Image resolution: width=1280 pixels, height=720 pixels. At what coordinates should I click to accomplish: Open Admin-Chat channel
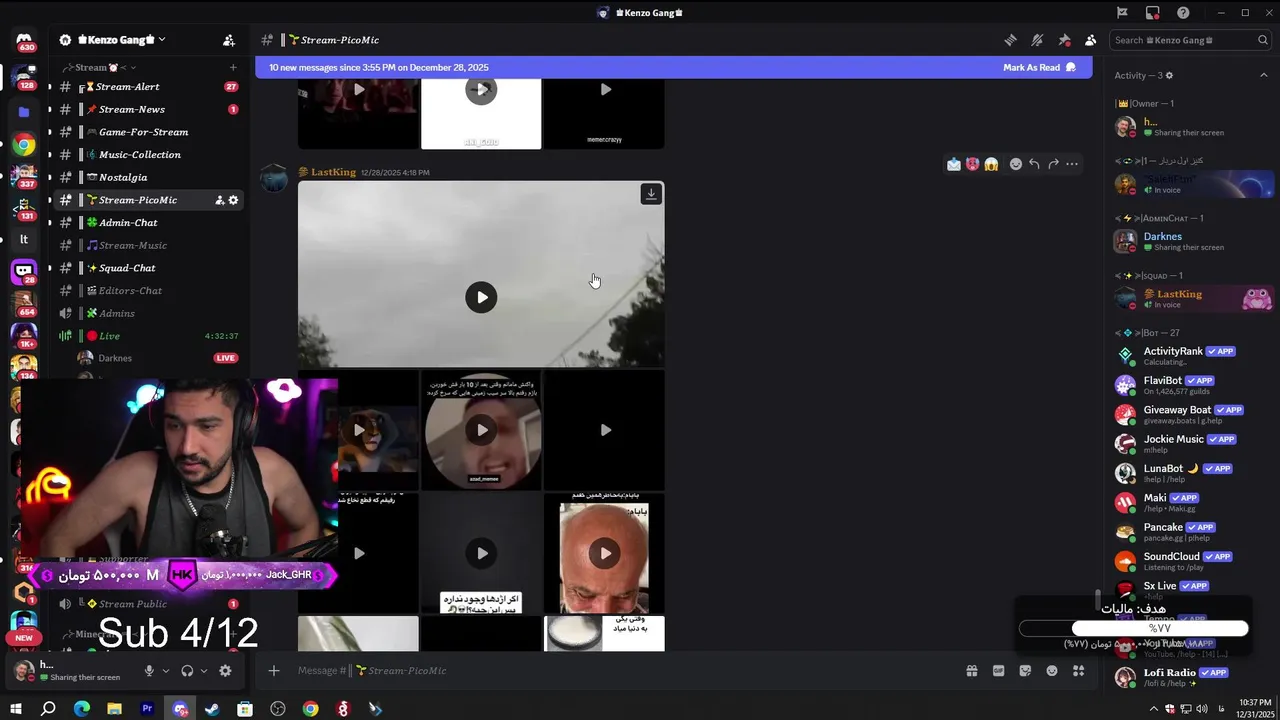coord(148,223)
